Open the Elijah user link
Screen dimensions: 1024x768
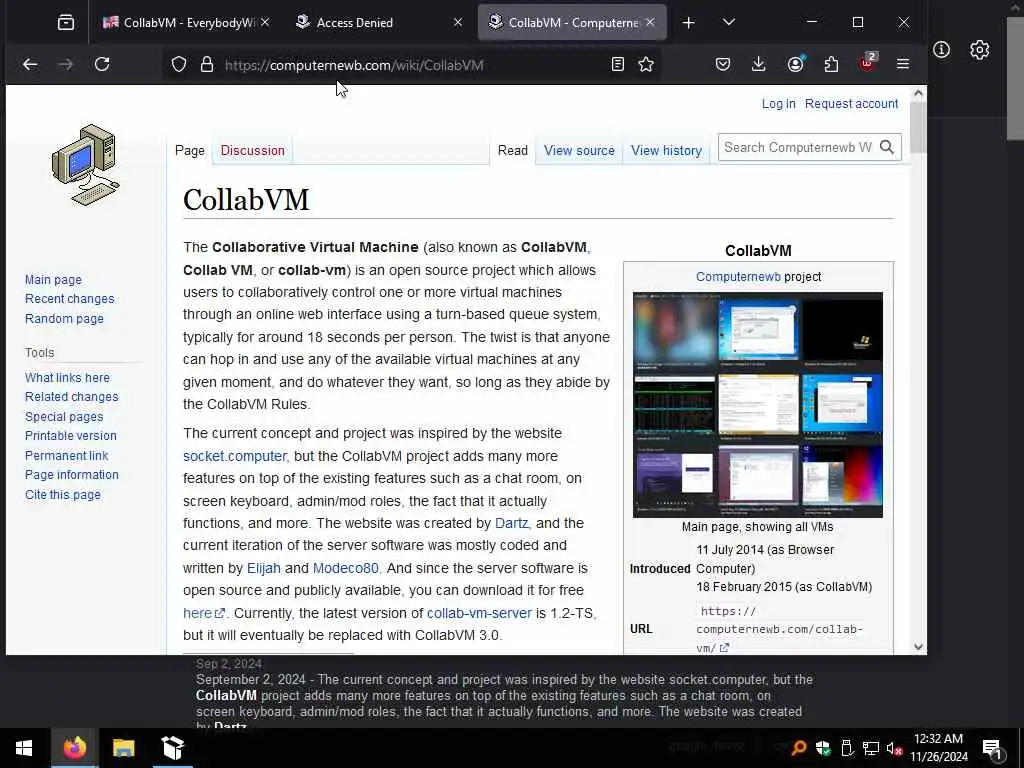coord(264,568)
